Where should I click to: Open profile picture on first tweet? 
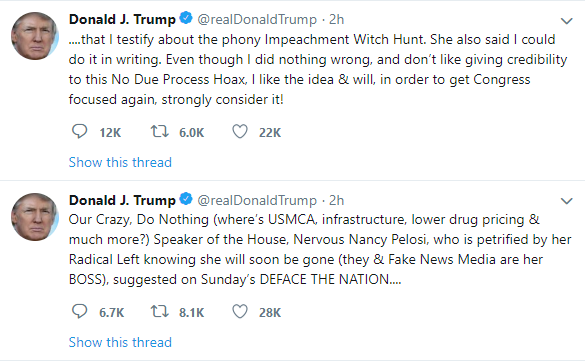click(35, 36)
